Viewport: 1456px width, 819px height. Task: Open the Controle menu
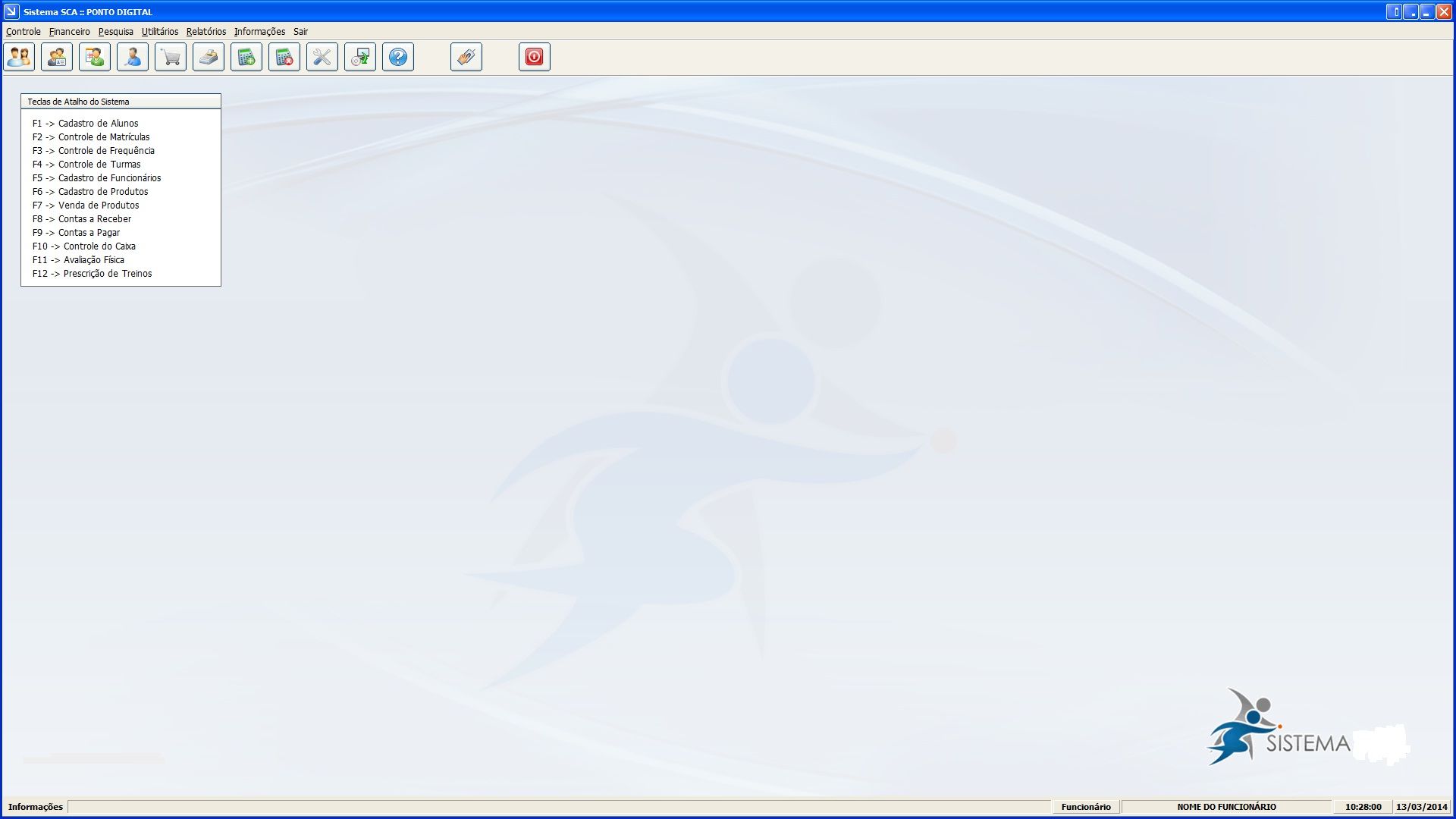(24, 32)
